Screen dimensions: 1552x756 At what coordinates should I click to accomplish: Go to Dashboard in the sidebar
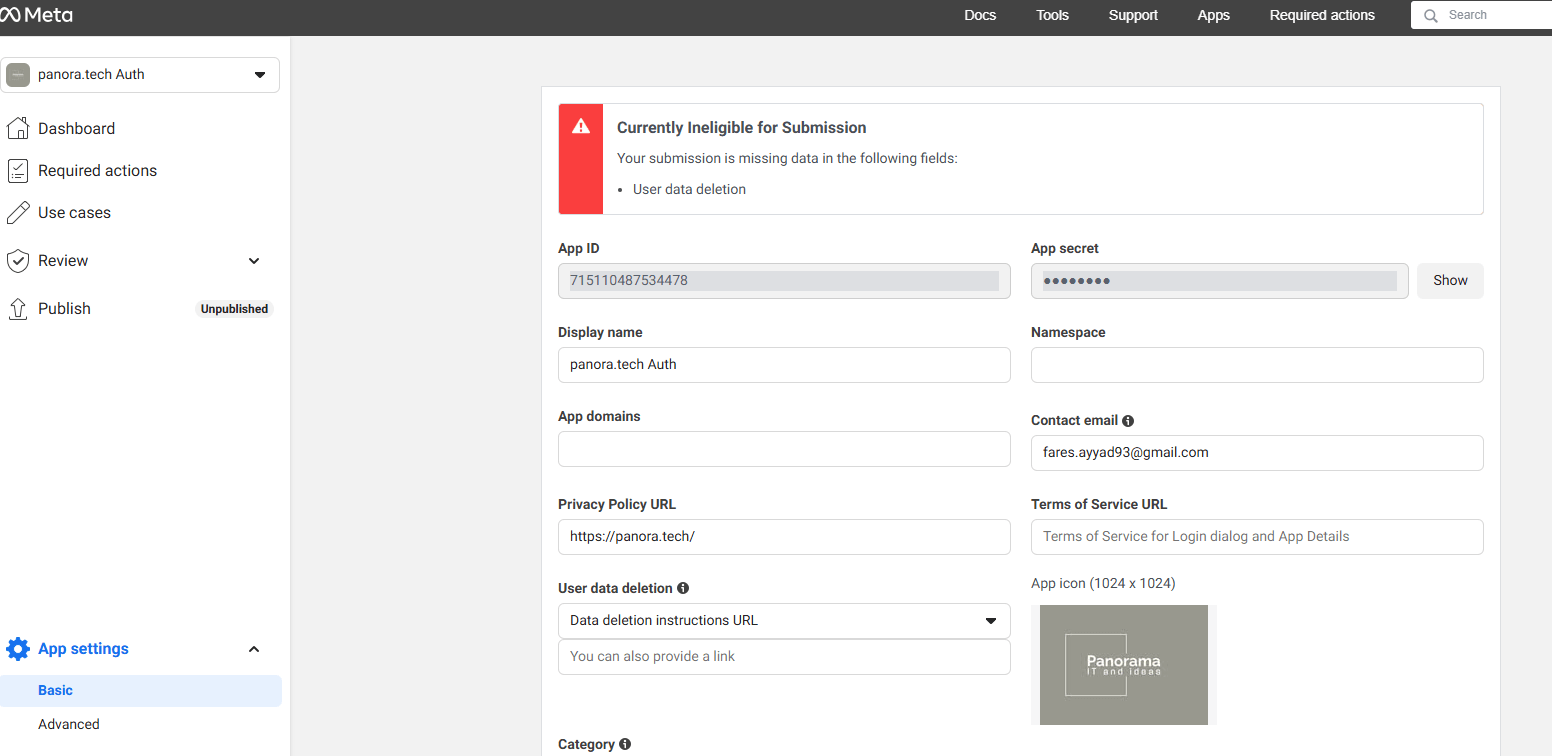76,128
